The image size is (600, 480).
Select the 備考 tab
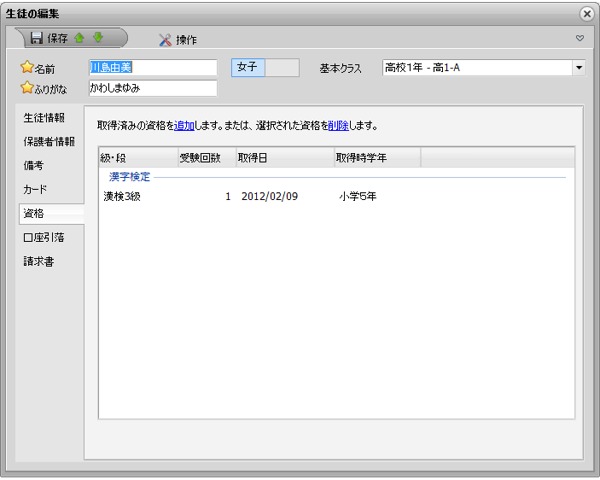[x=33, y=165]
